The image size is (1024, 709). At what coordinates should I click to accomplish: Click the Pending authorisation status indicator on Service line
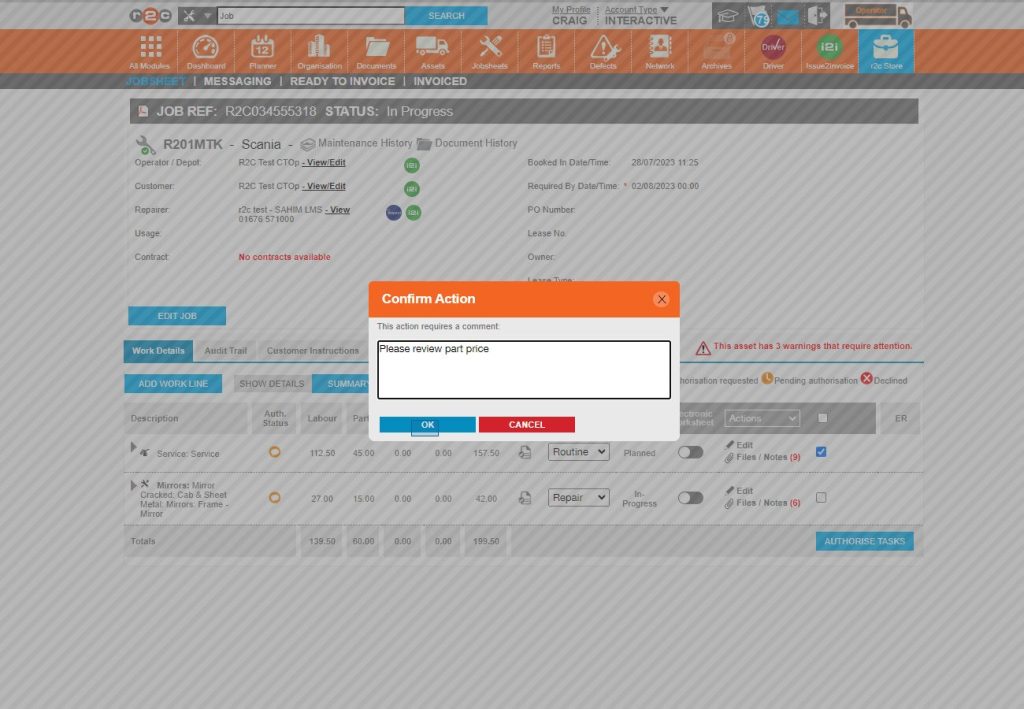[274, 452]
